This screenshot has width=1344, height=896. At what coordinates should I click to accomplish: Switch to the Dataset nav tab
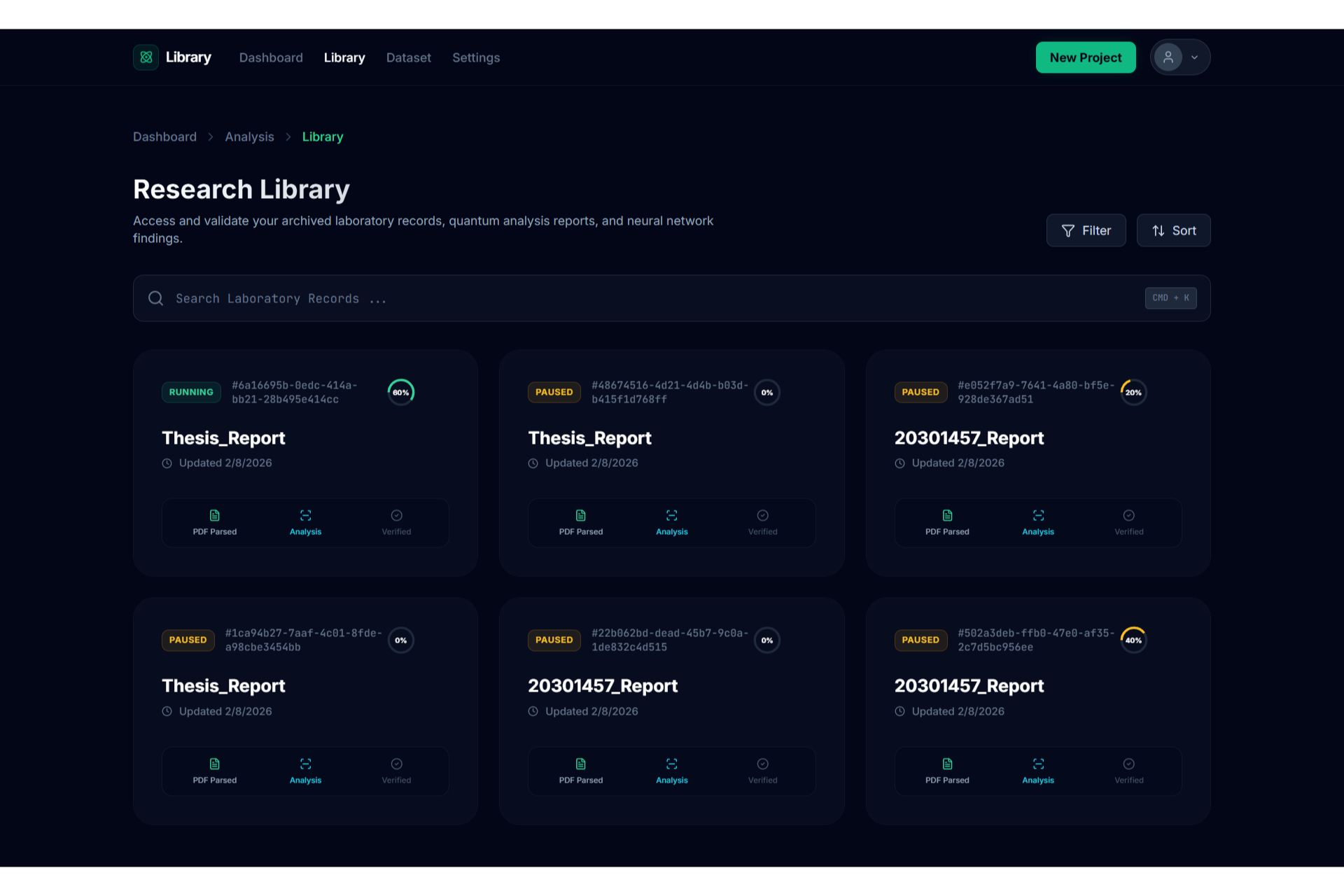click(x=408, y=57)
